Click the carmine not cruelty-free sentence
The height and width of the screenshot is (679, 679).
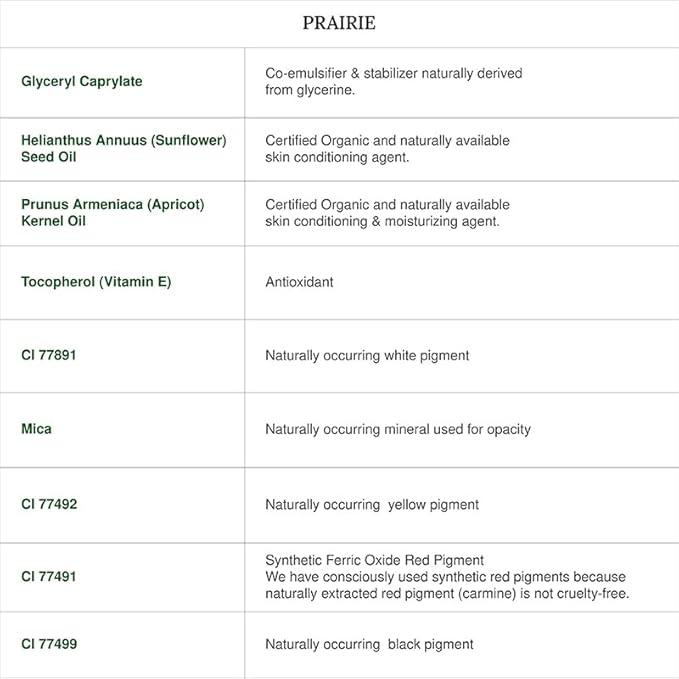point(446,586)
